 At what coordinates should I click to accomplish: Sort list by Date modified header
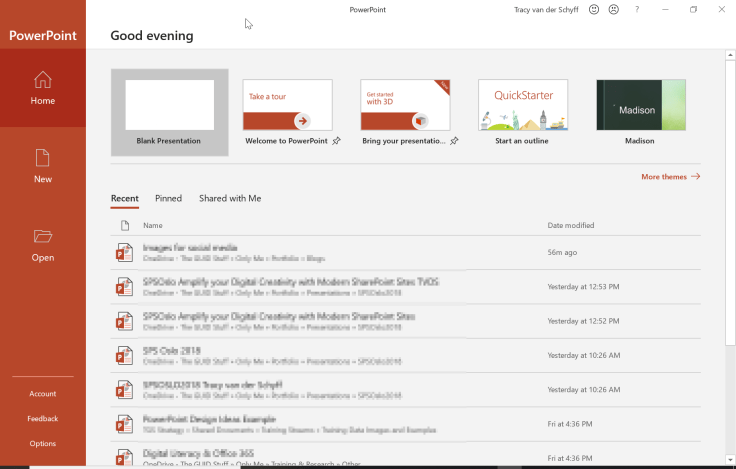[571, 226]
